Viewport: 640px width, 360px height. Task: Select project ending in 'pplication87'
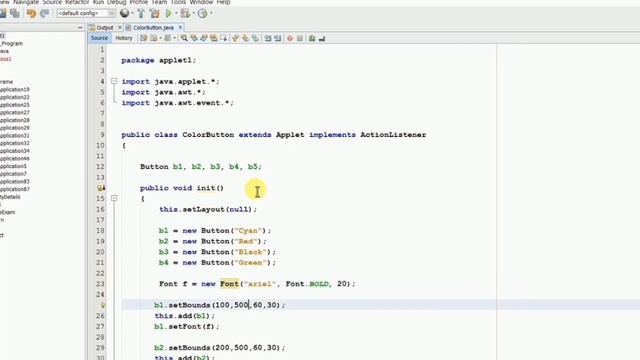pyautogui.click(x=15, y=189)
